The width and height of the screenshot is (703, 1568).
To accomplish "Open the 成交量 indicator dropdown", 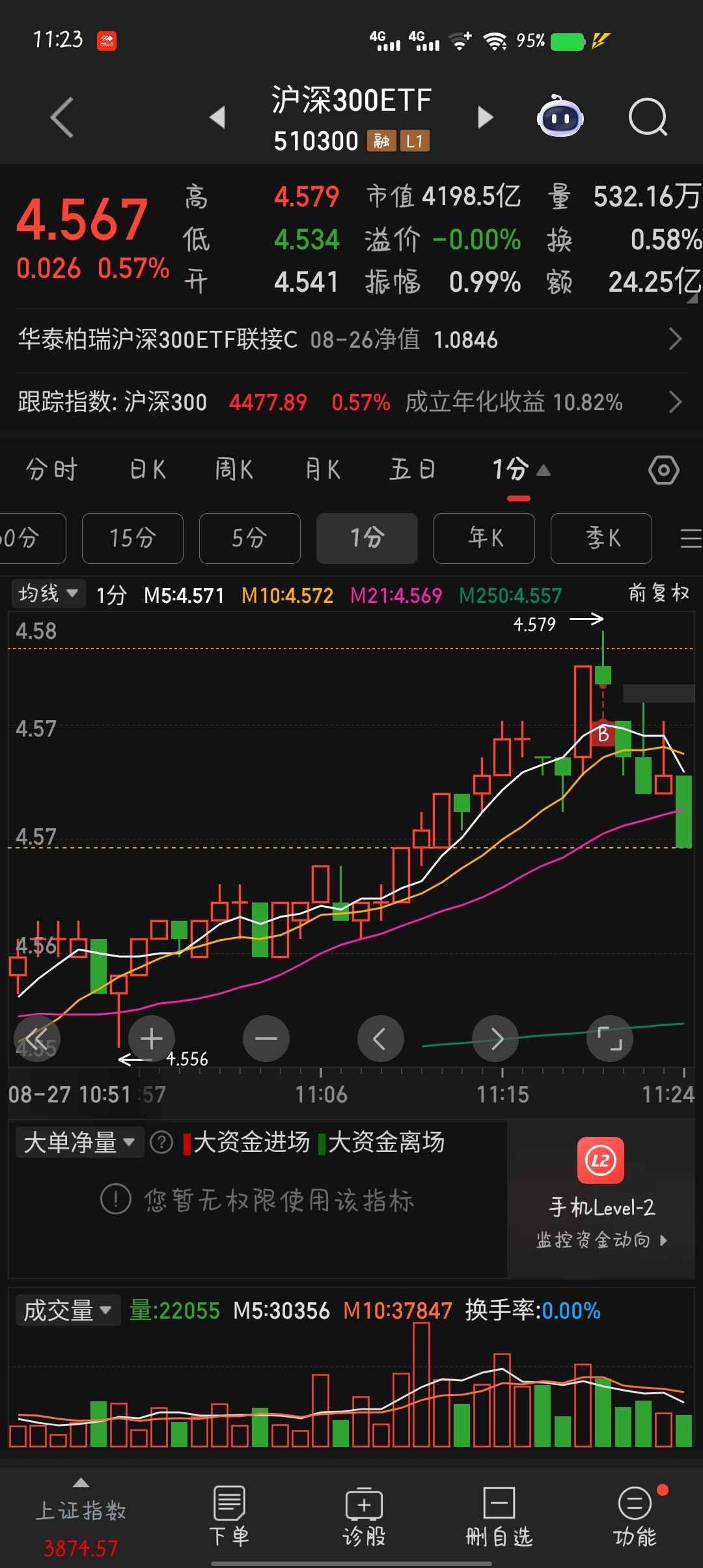I will [x=68, y=1310].
